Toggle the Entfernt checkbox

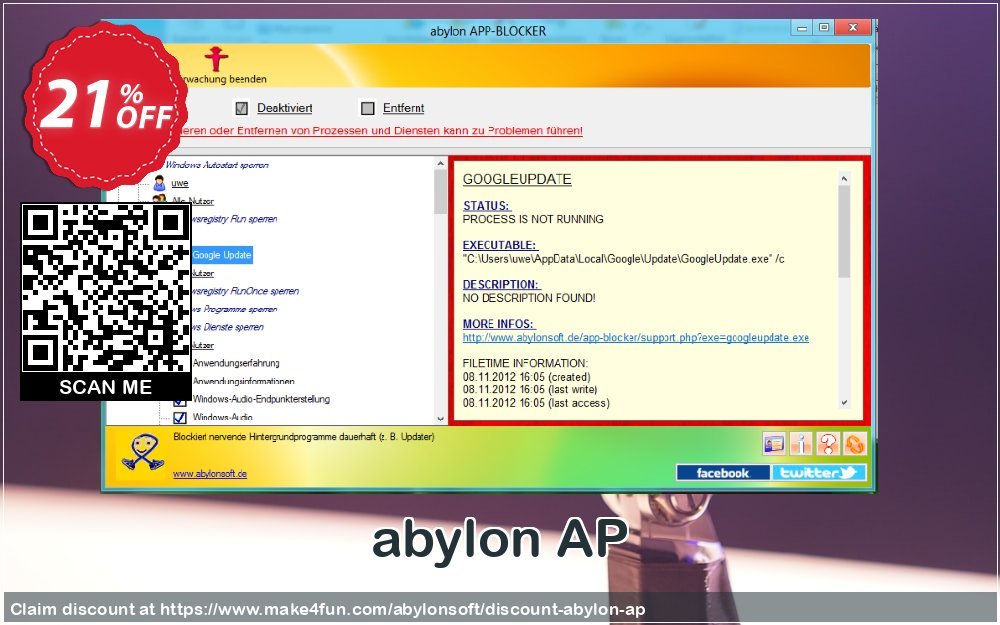(367, 108)
